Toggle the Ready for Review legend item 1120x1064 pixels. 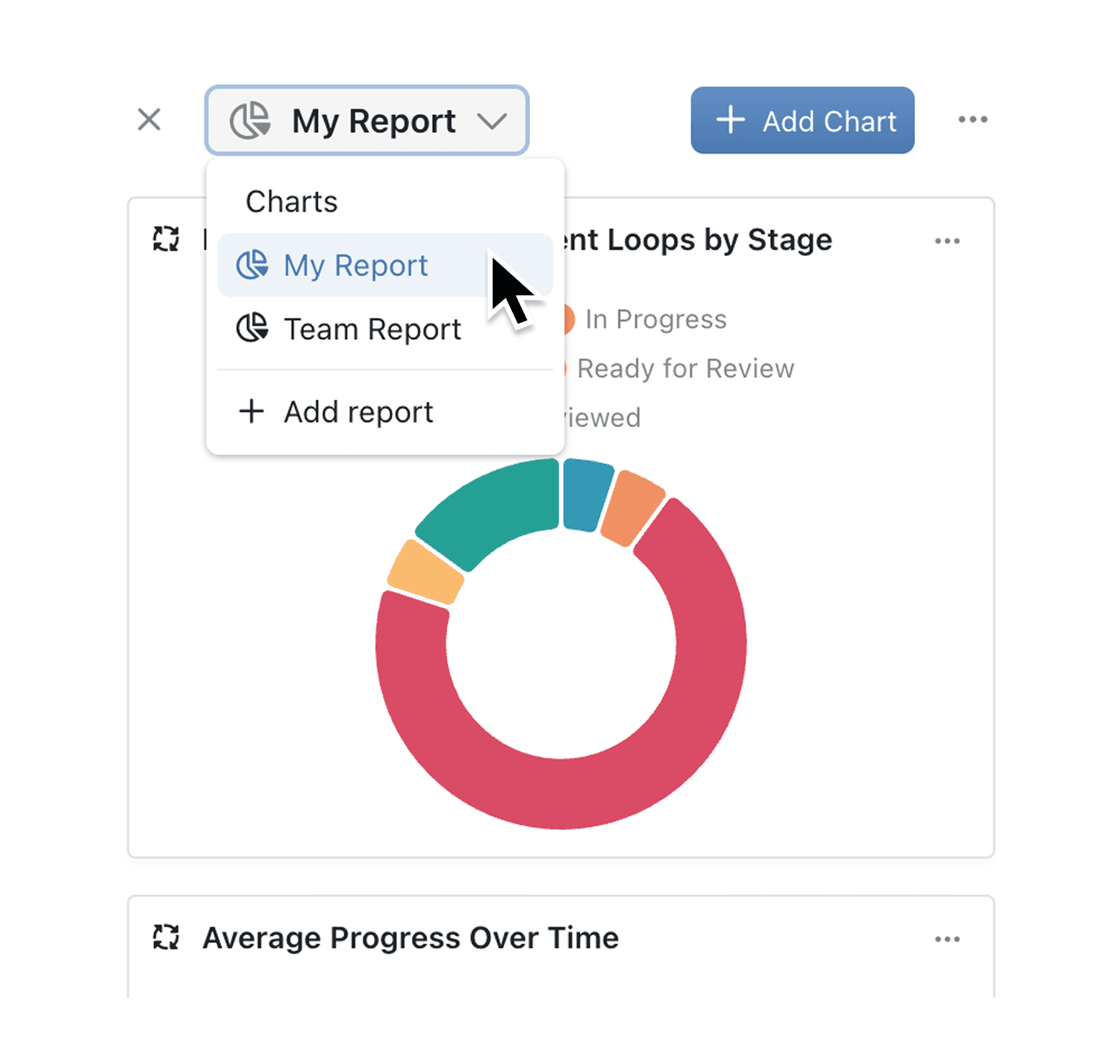point(685,368)
